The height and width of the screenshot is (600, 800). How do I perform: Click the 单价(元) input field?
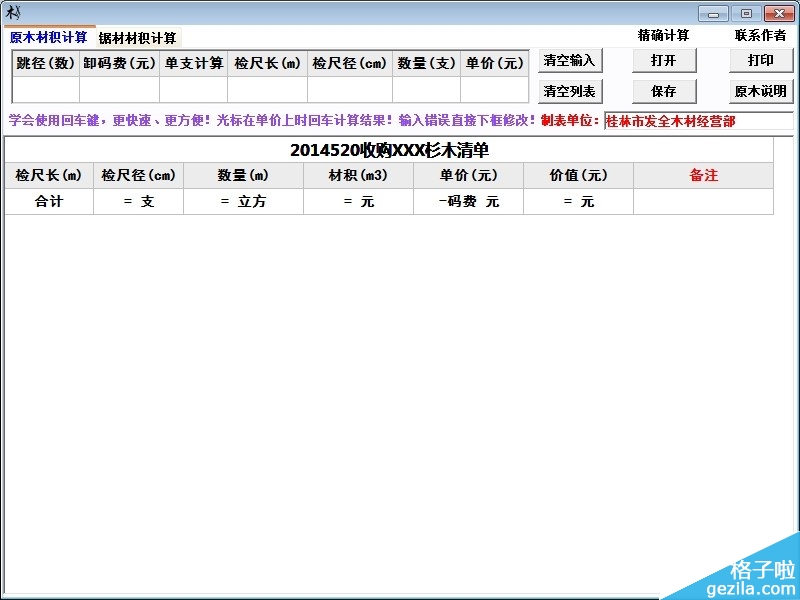(494, 89)
